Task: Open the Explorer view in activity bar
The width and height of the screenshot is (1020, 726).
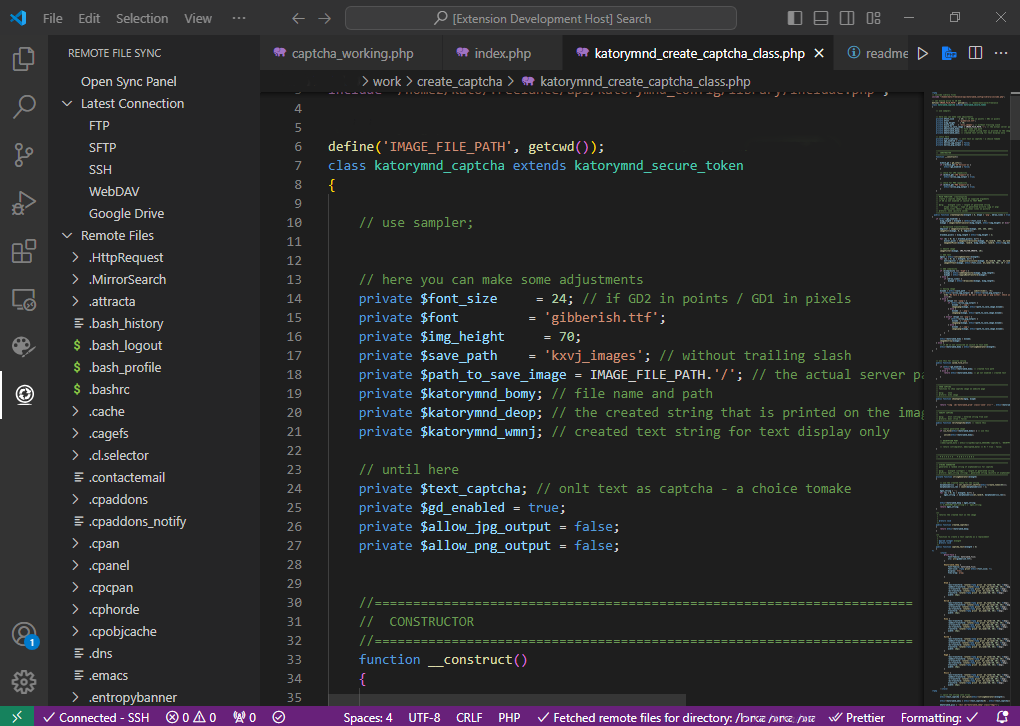Action: point(24,59)
